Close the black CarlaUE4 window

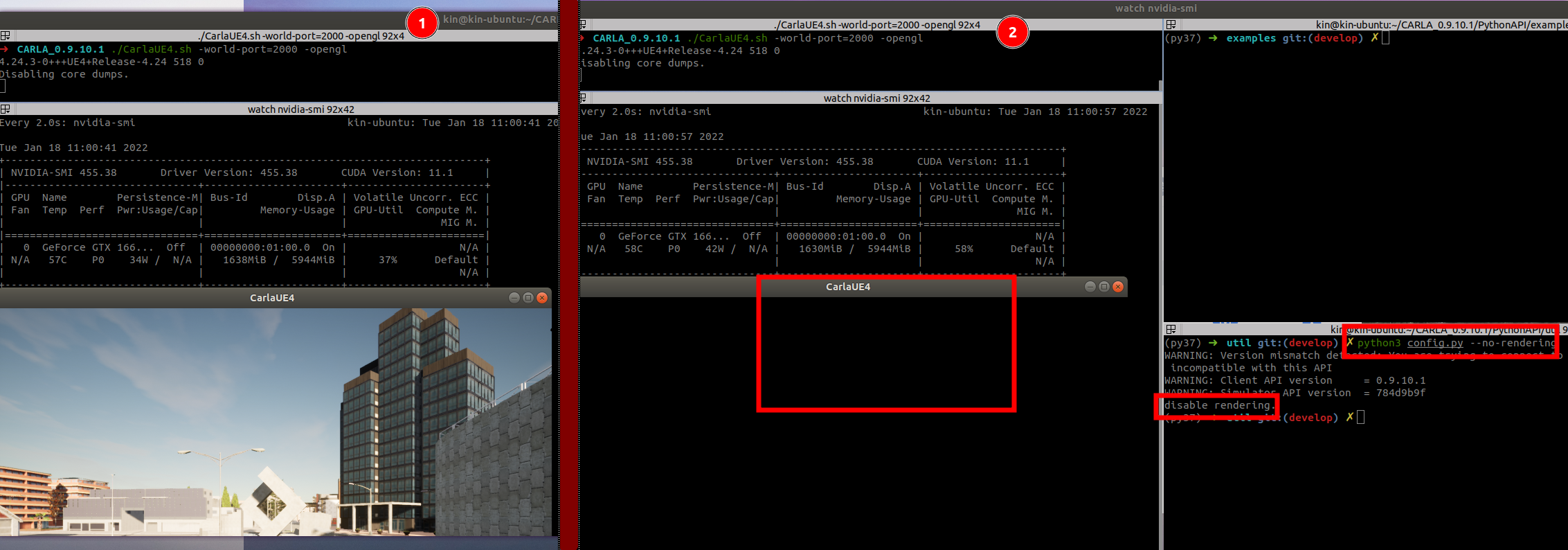coord(1118,287)
